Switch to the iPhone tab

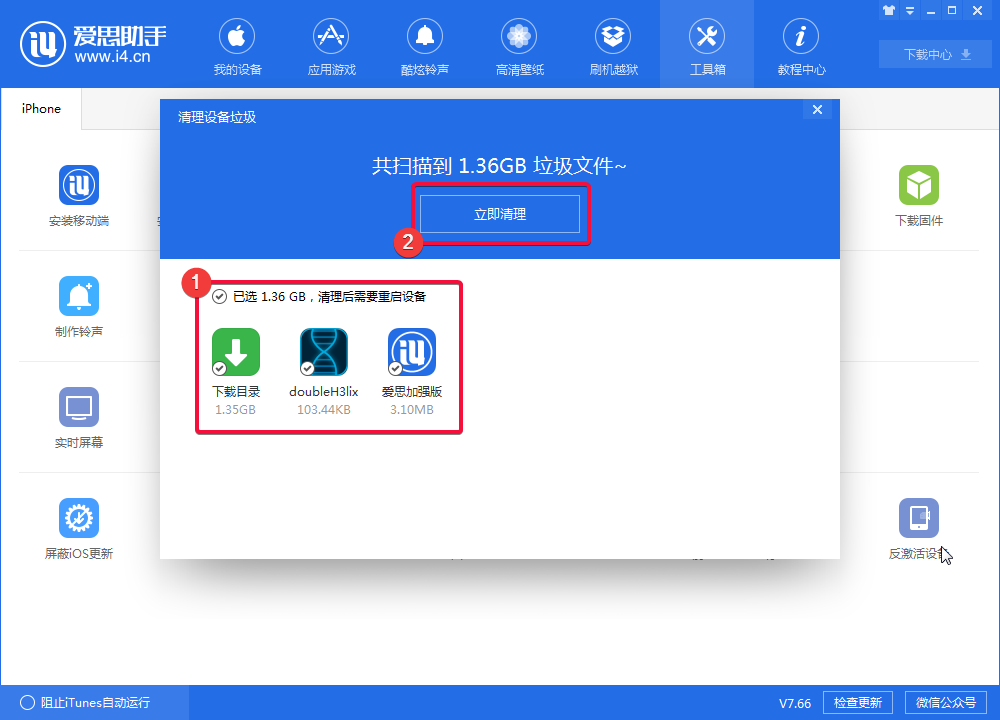coord(40,109)
